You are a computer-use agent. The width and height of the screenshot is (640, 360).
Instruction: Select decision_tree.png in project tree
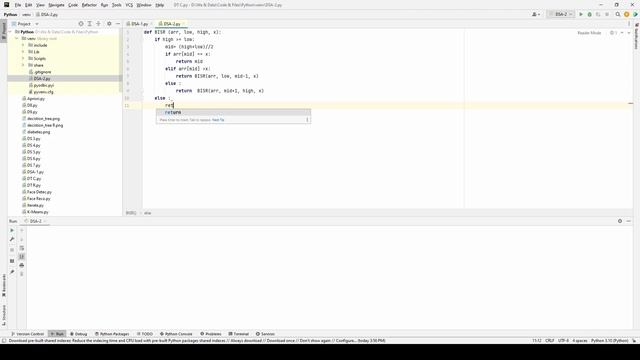pos(43,119)
